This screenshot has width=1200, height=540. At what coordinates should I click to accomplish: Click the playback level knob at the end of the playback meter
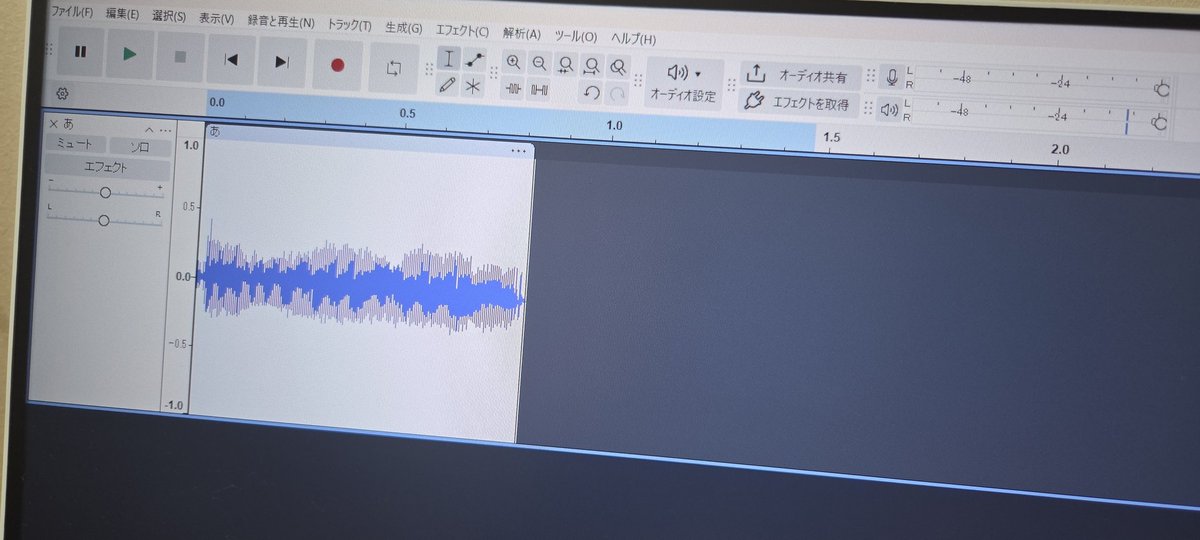1160,123
